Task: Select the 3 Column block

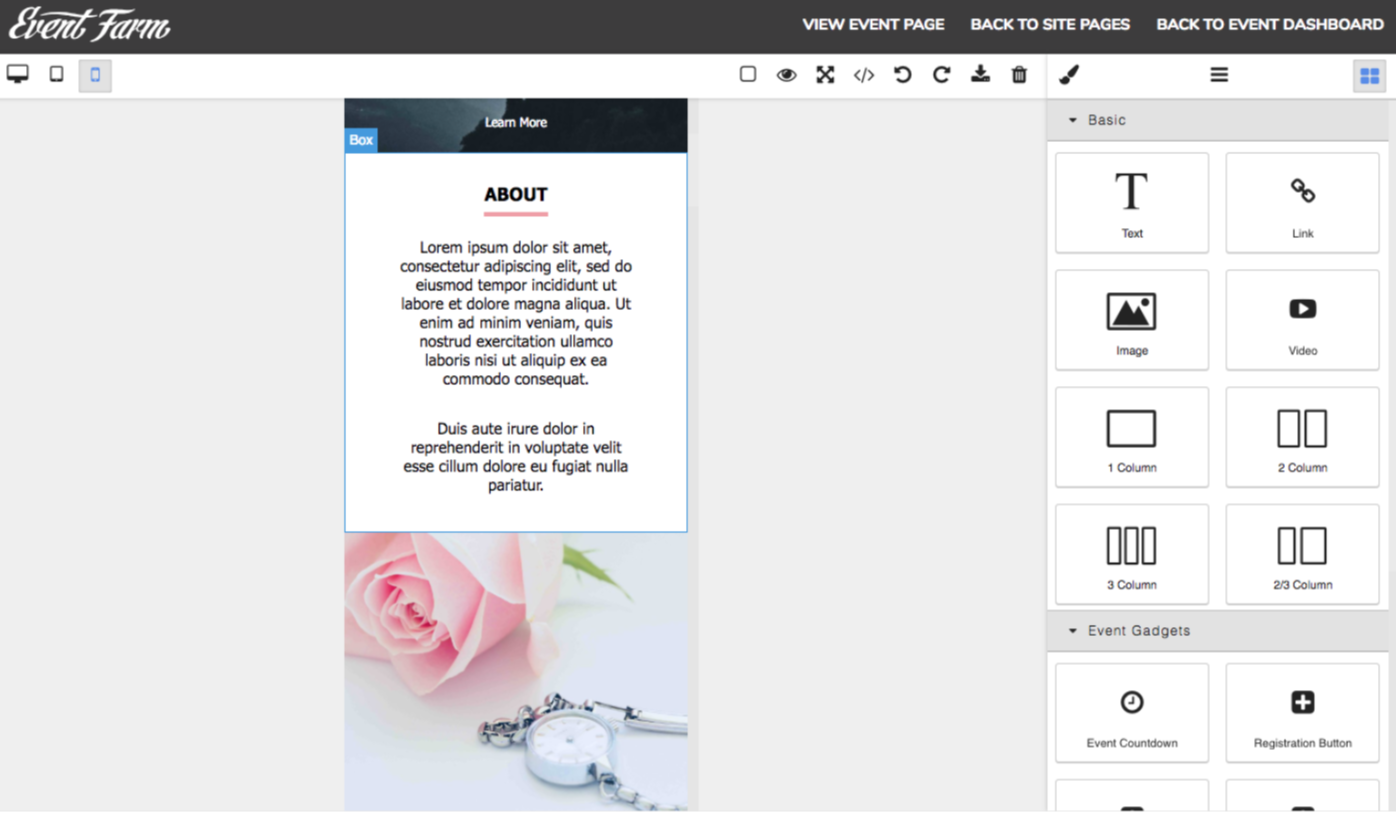Action: point(1132,554)
